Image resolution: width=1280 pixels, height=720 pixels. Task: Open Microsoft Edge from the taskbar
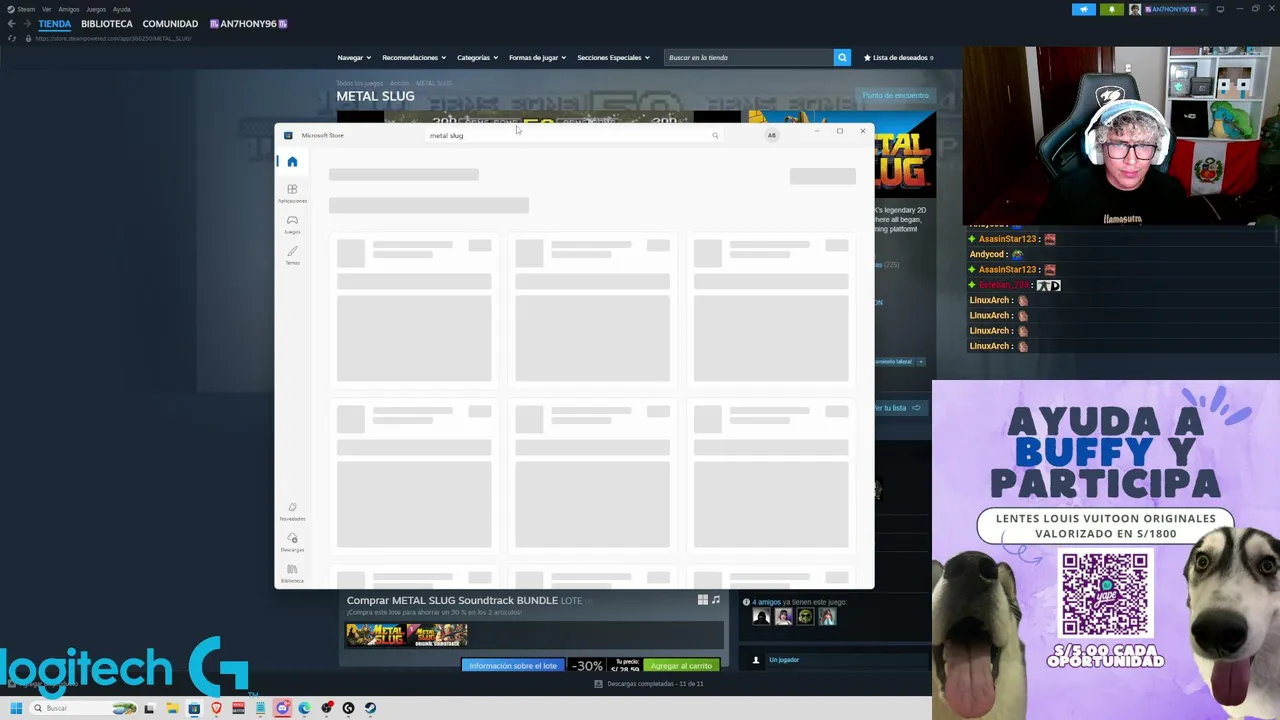click(304, 708)
